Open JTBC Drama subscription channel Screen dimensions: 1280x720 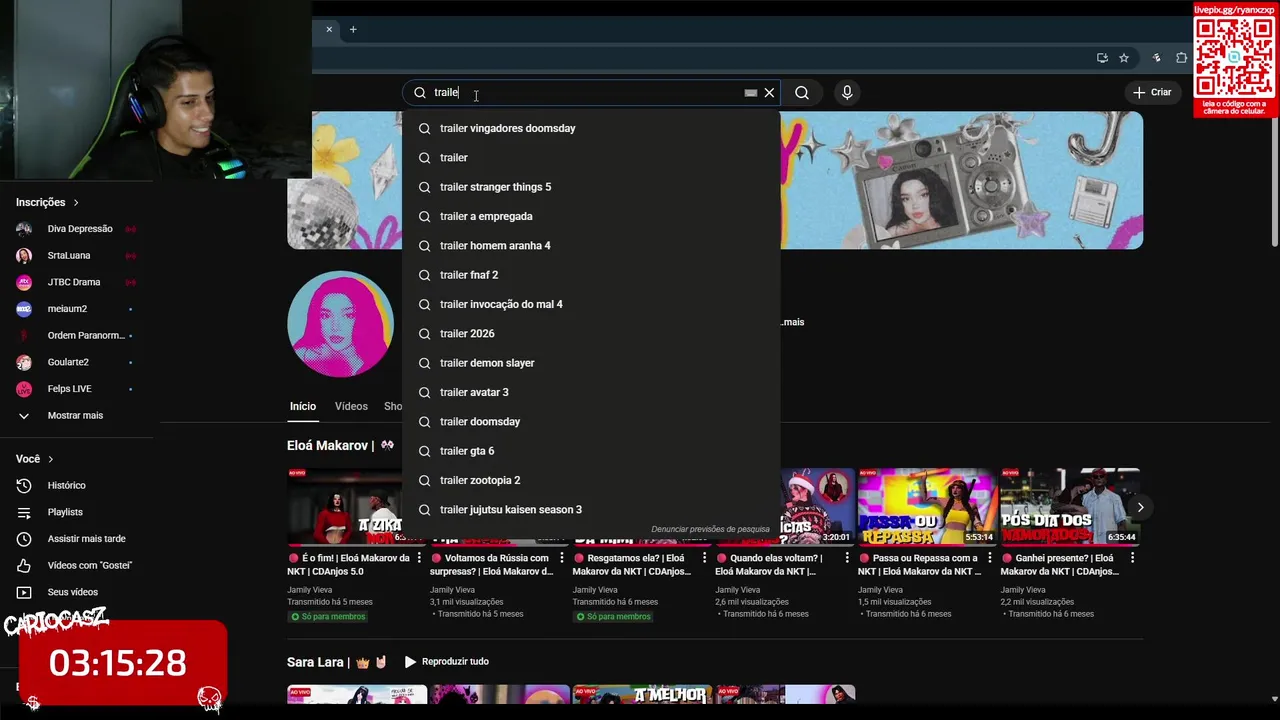tap(76, 282)
